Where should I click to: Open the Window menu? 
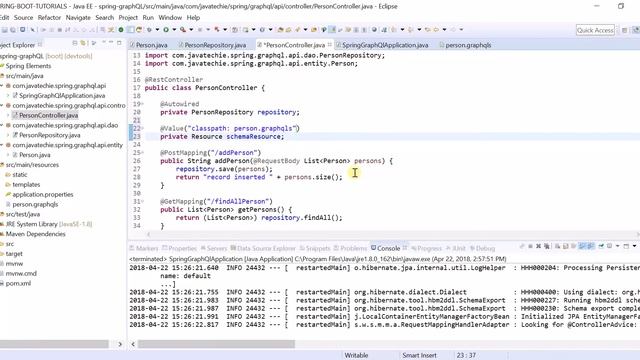pyautogui.click(x=170, y=18)
